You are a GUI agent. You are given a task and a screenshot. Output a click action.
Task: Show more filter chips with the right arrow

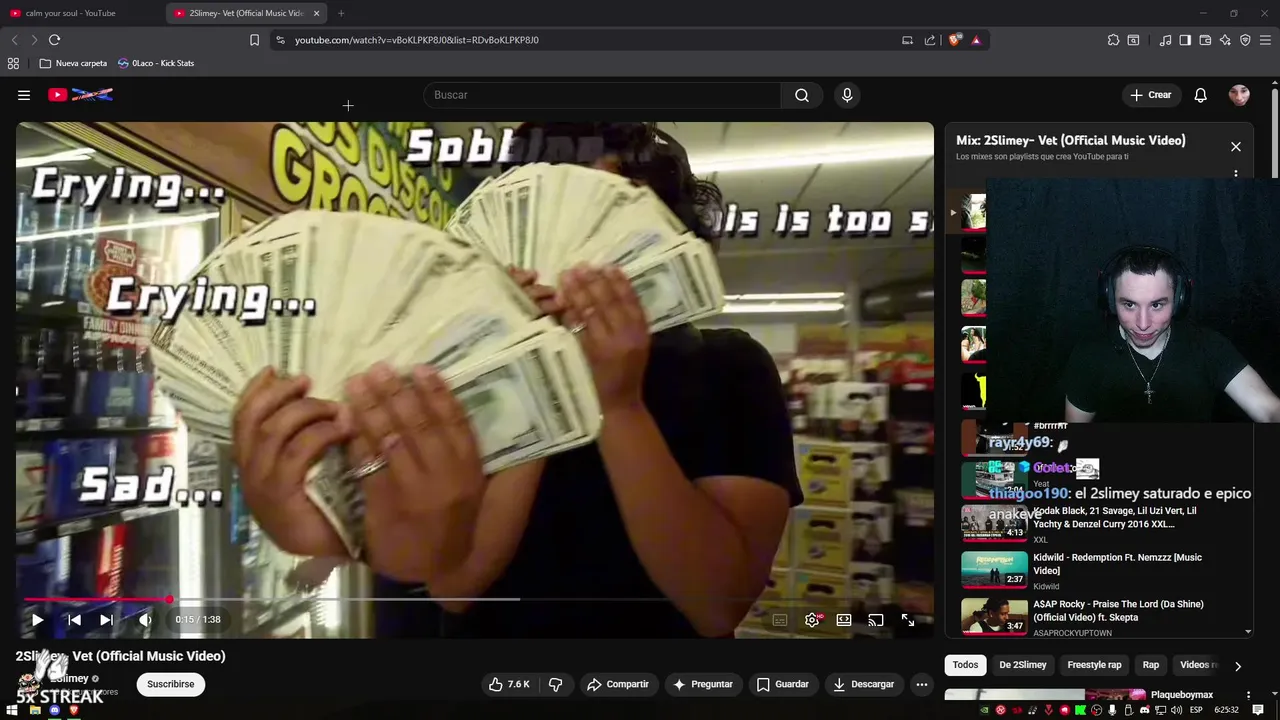pyautogui.click(x=1238, y=666)
